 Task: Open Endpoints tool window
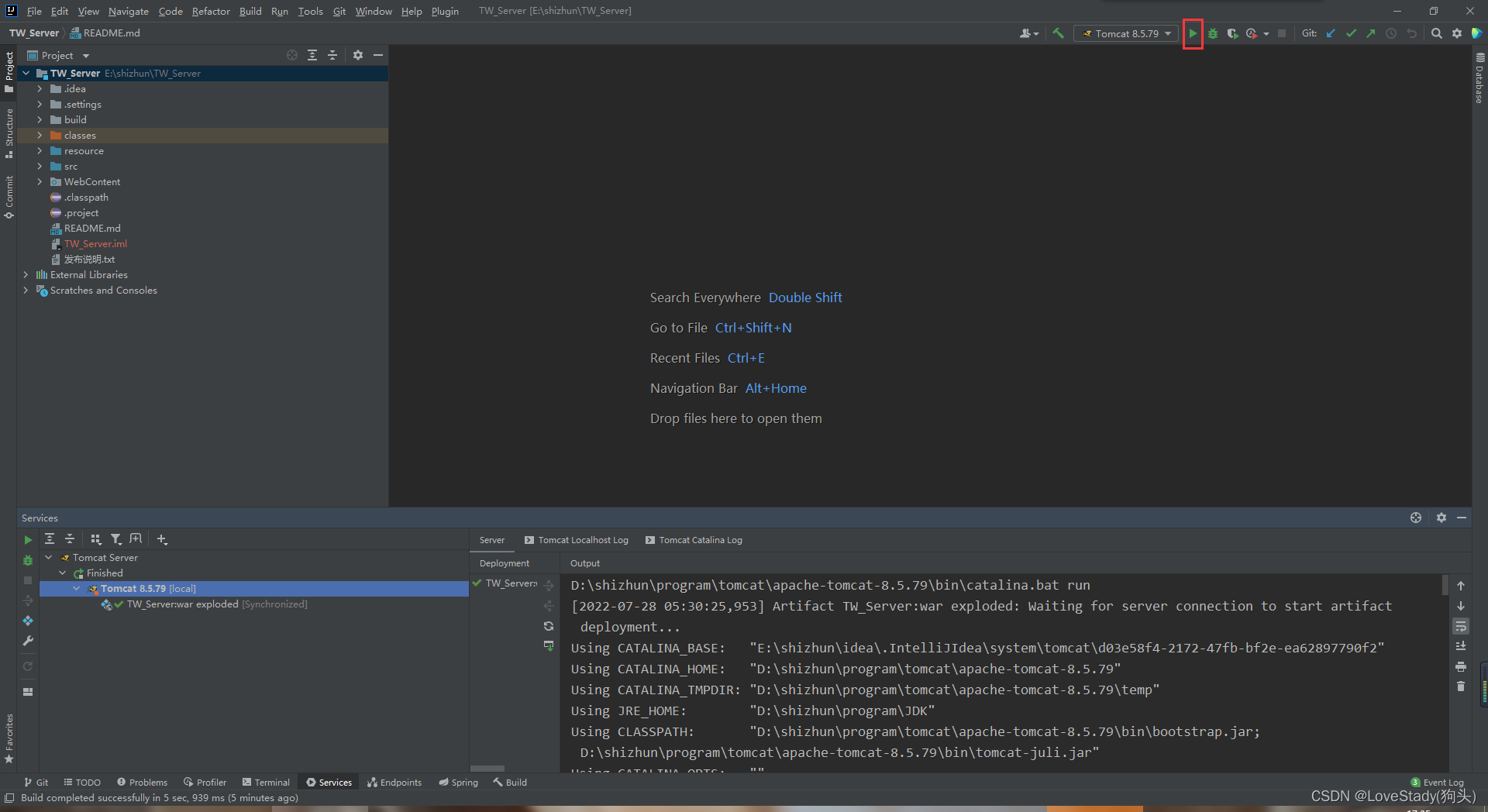[394, 783]
